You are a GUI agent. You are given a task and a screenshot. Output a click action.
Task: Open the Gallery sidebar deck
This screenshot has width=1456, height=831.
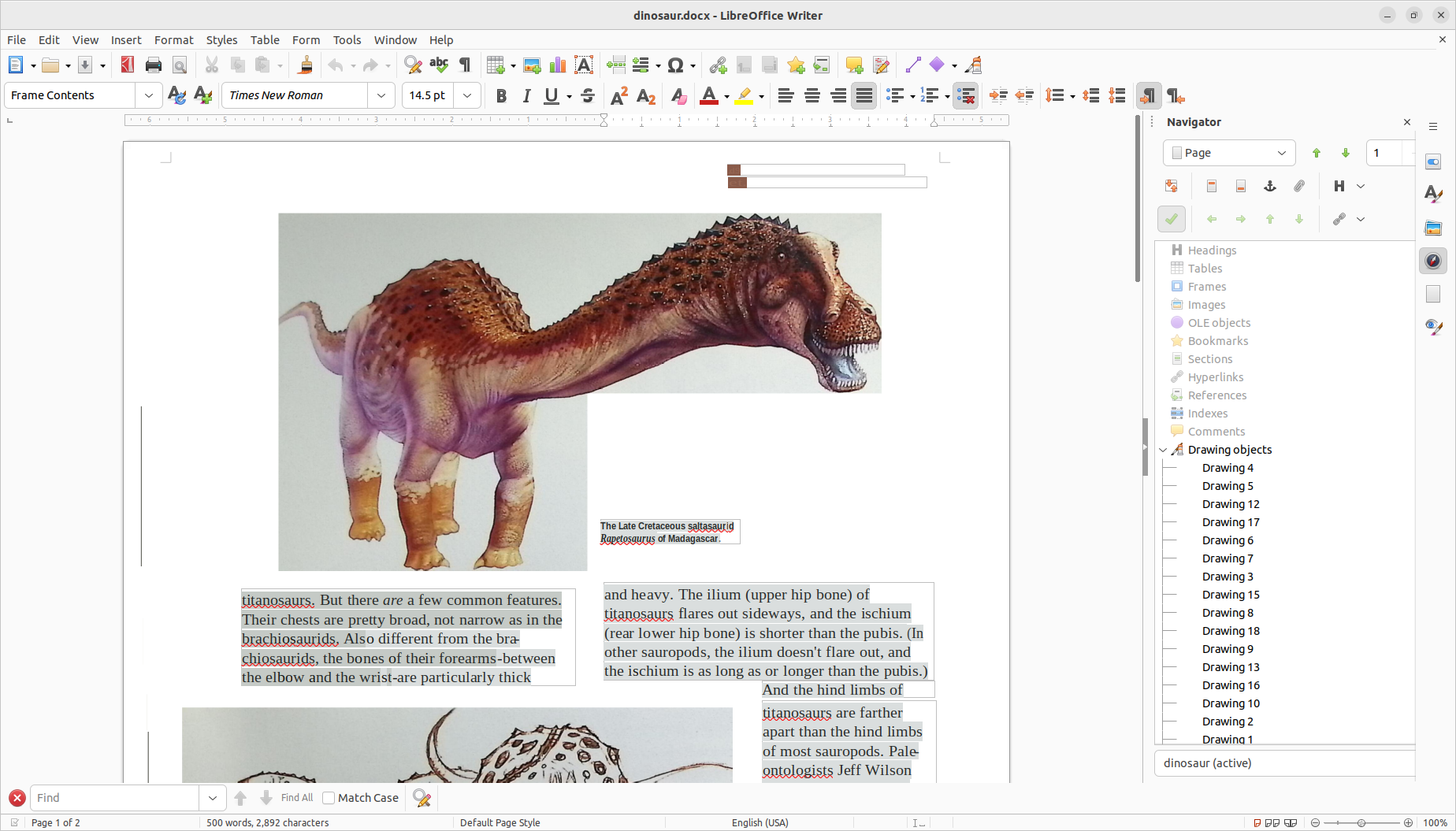point(1433,228)
